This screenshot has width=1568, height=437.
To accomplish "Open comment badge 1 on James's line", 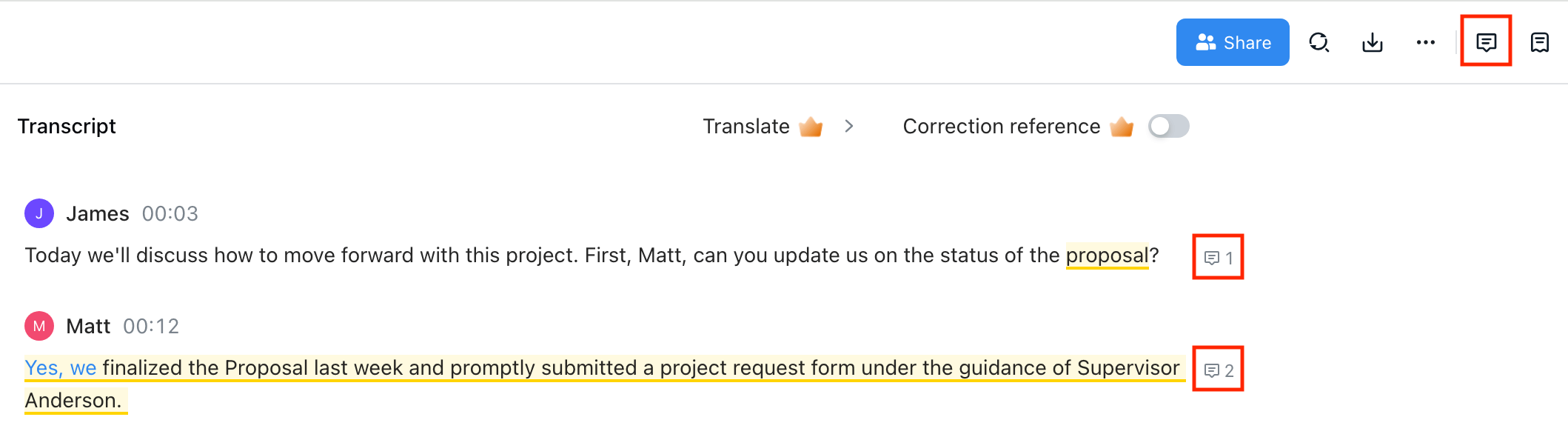I will tap(1218, 258).
